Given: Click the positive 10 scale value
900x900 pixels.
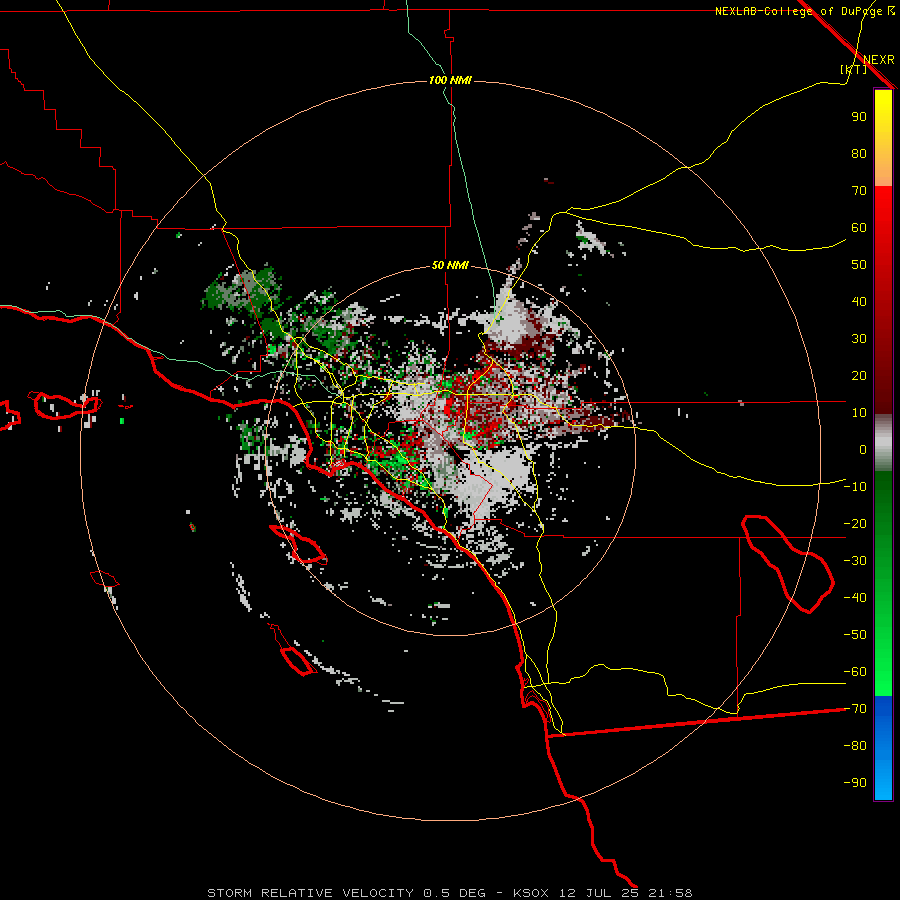Looking at the screenshot, I should point(859,413).
